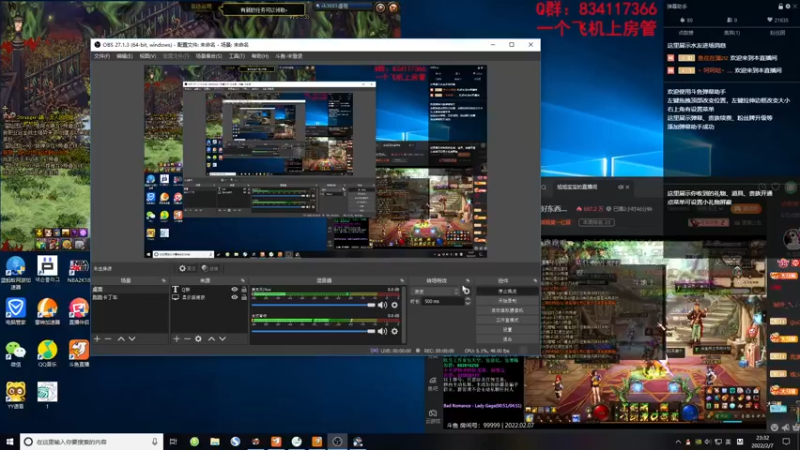Toggle lock on the display capture source

pos(244,297)
